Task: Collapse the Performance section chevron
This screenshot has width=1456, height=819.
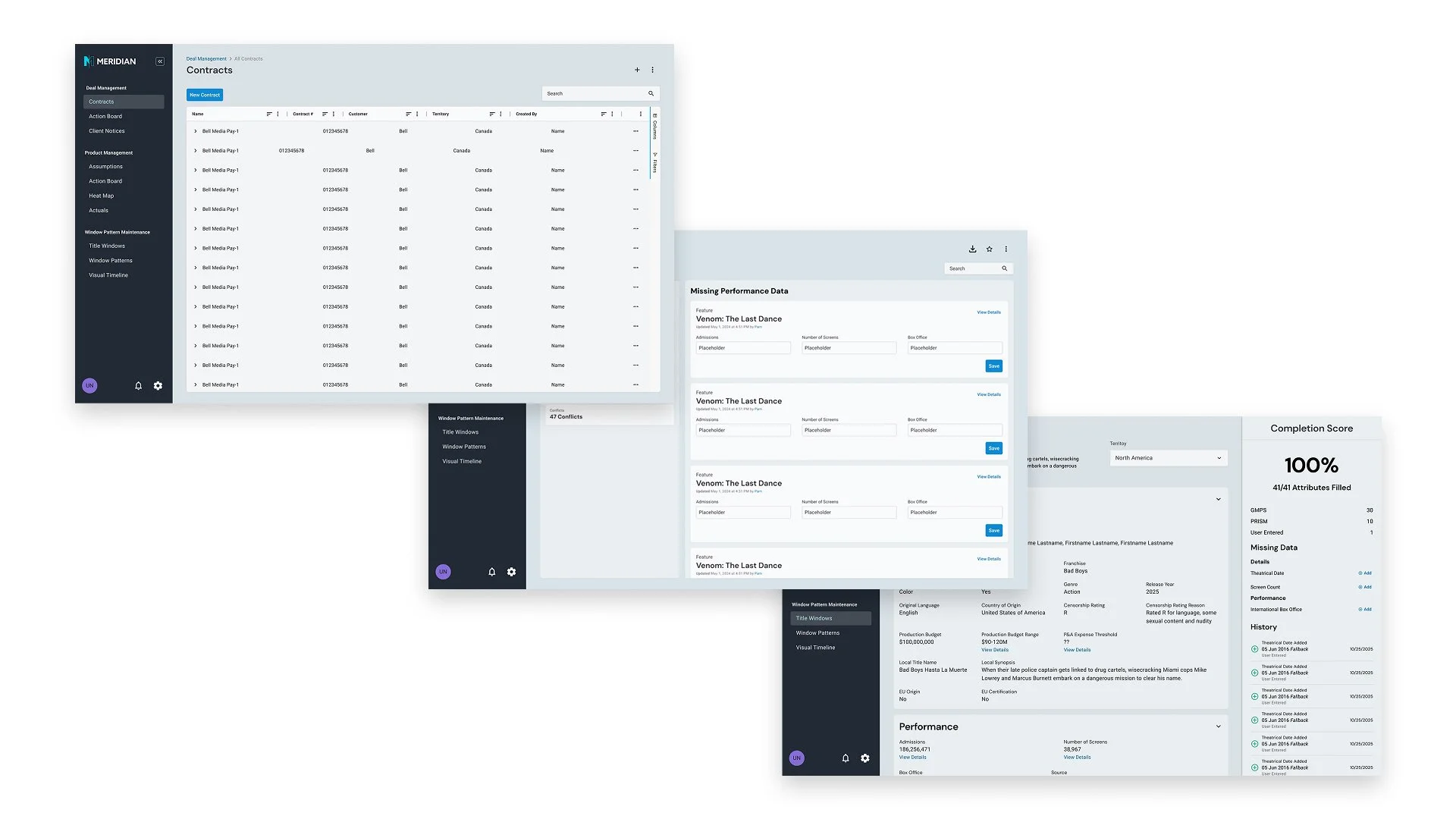Action: [x=1219, y=726]
